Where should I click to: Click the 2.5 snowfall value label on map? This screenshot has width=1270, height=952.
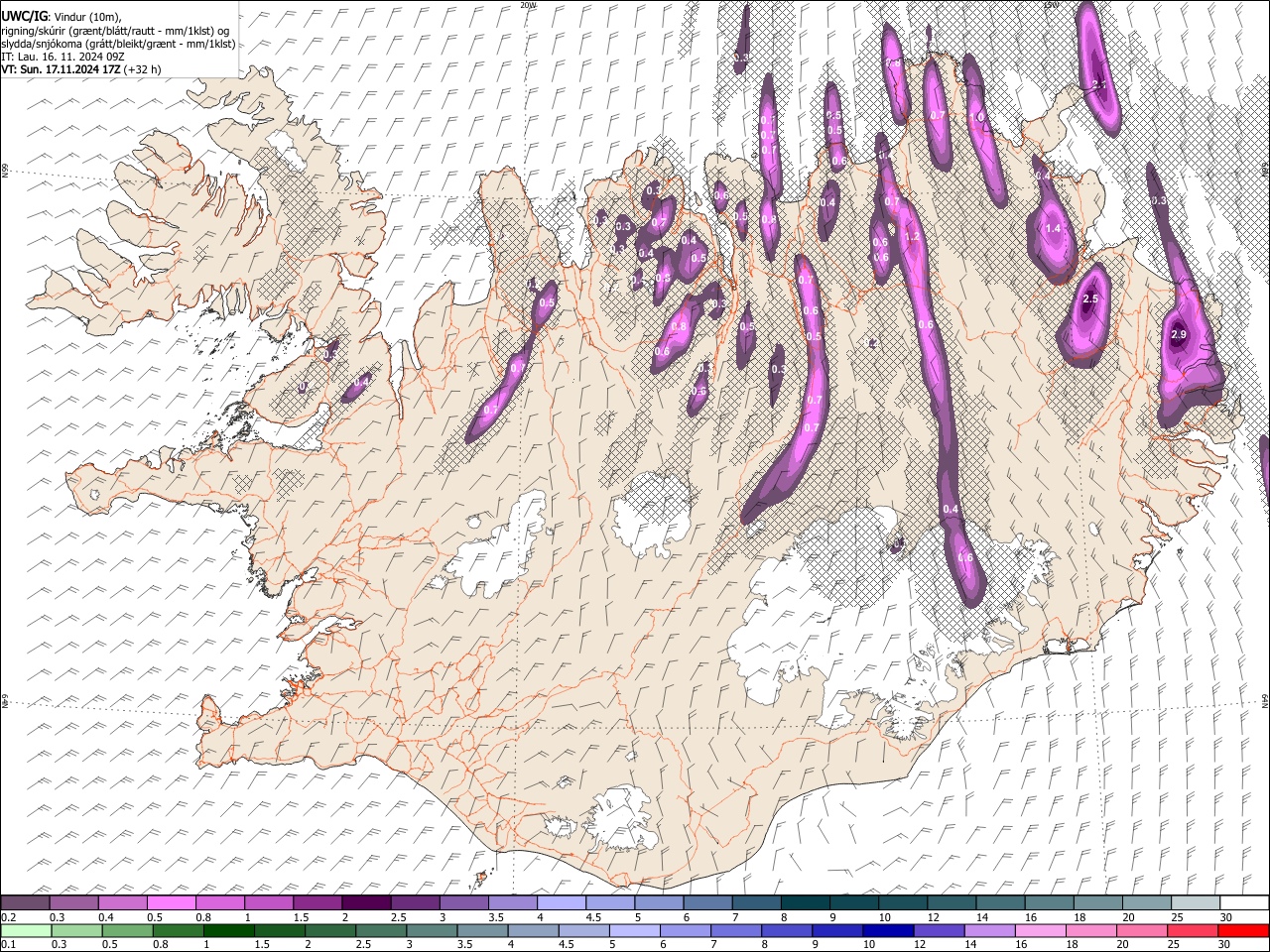coord(1091,299)
